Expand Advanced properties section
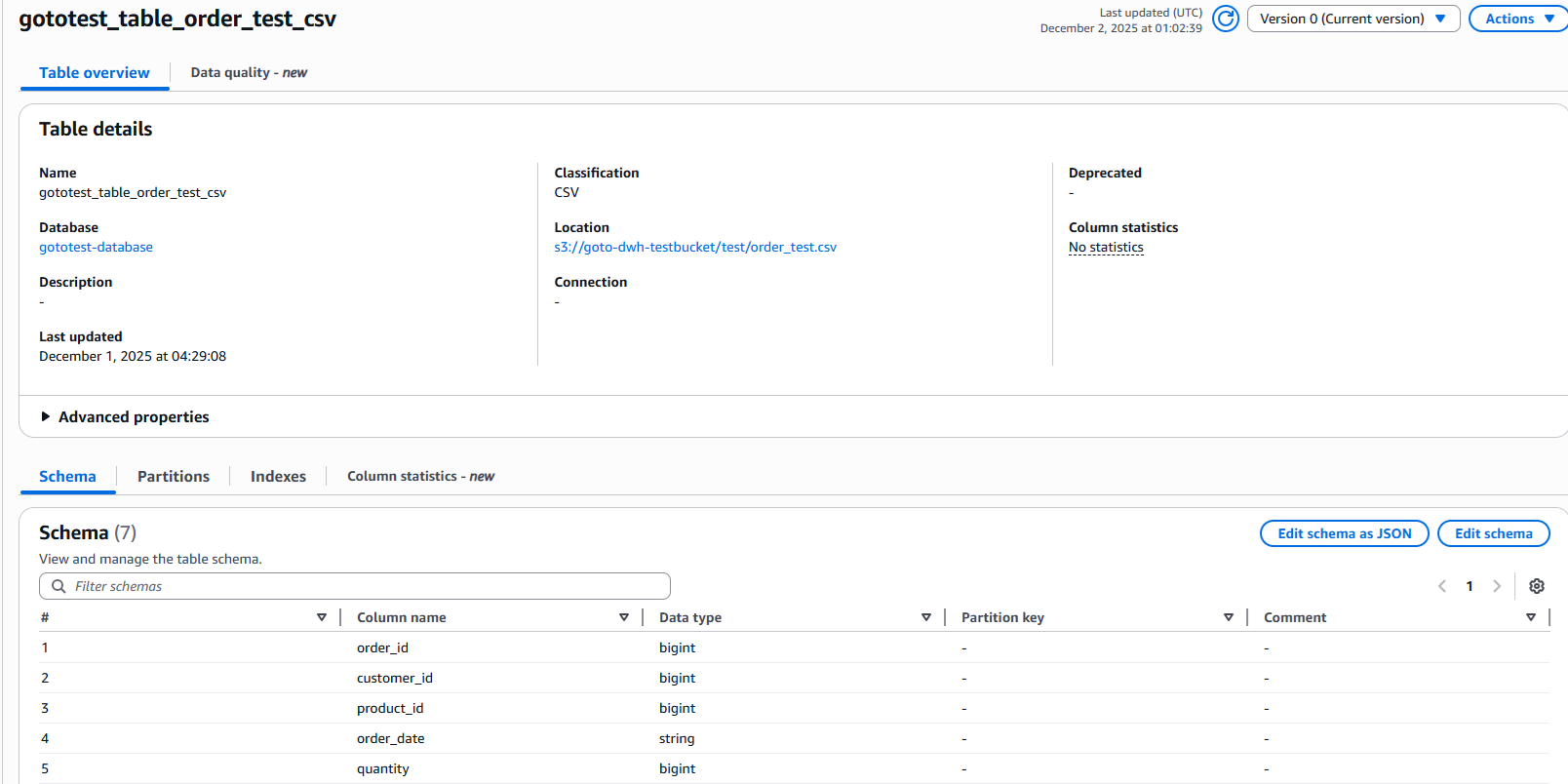Image resolution: width=1568 pixels, height=784 pixels. point(124,416)
